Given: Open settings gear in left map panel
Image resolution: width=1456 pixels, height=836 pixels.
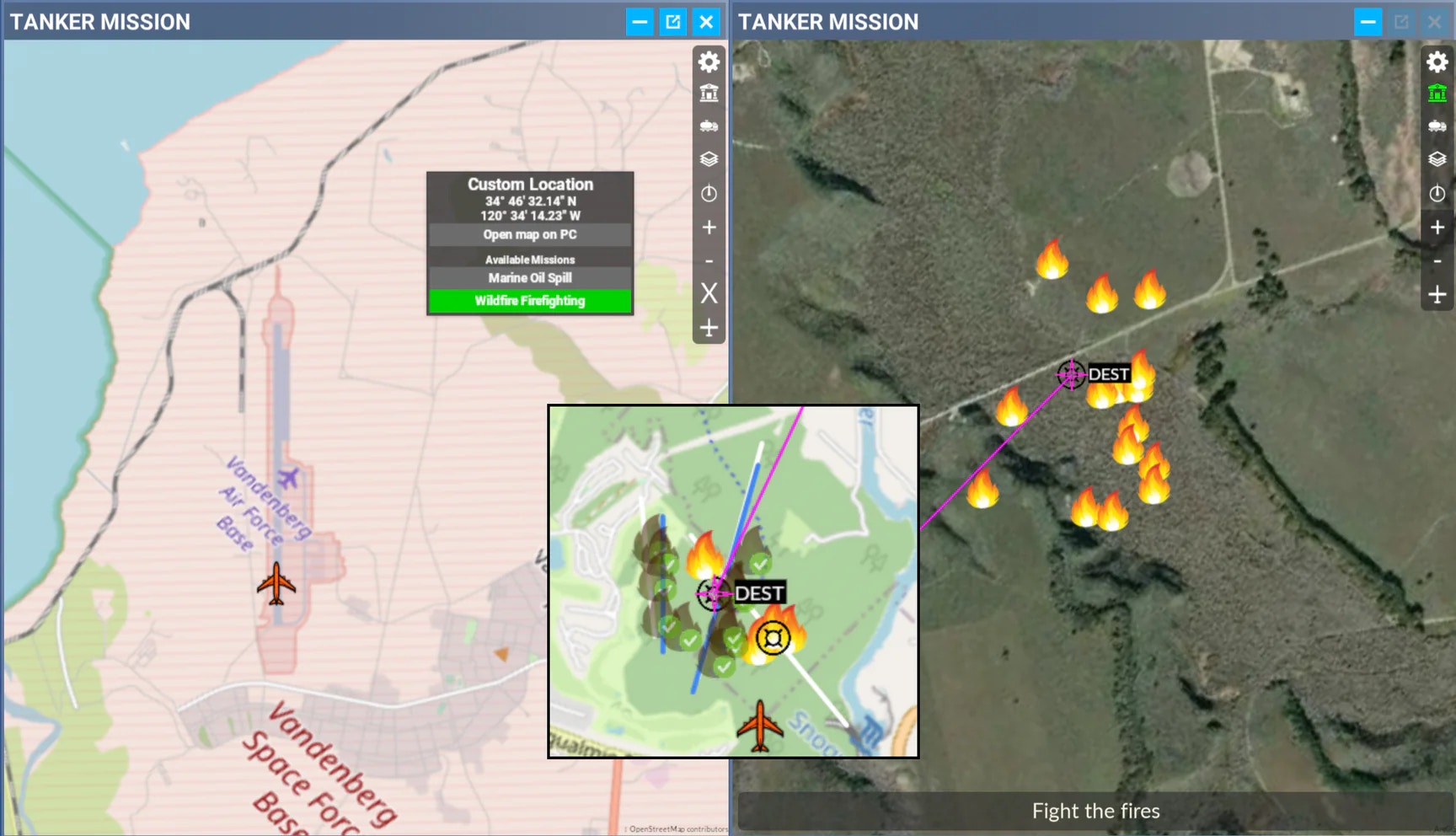Looking at the screenshot, I should pyautogui.click(x=709, y=62).
